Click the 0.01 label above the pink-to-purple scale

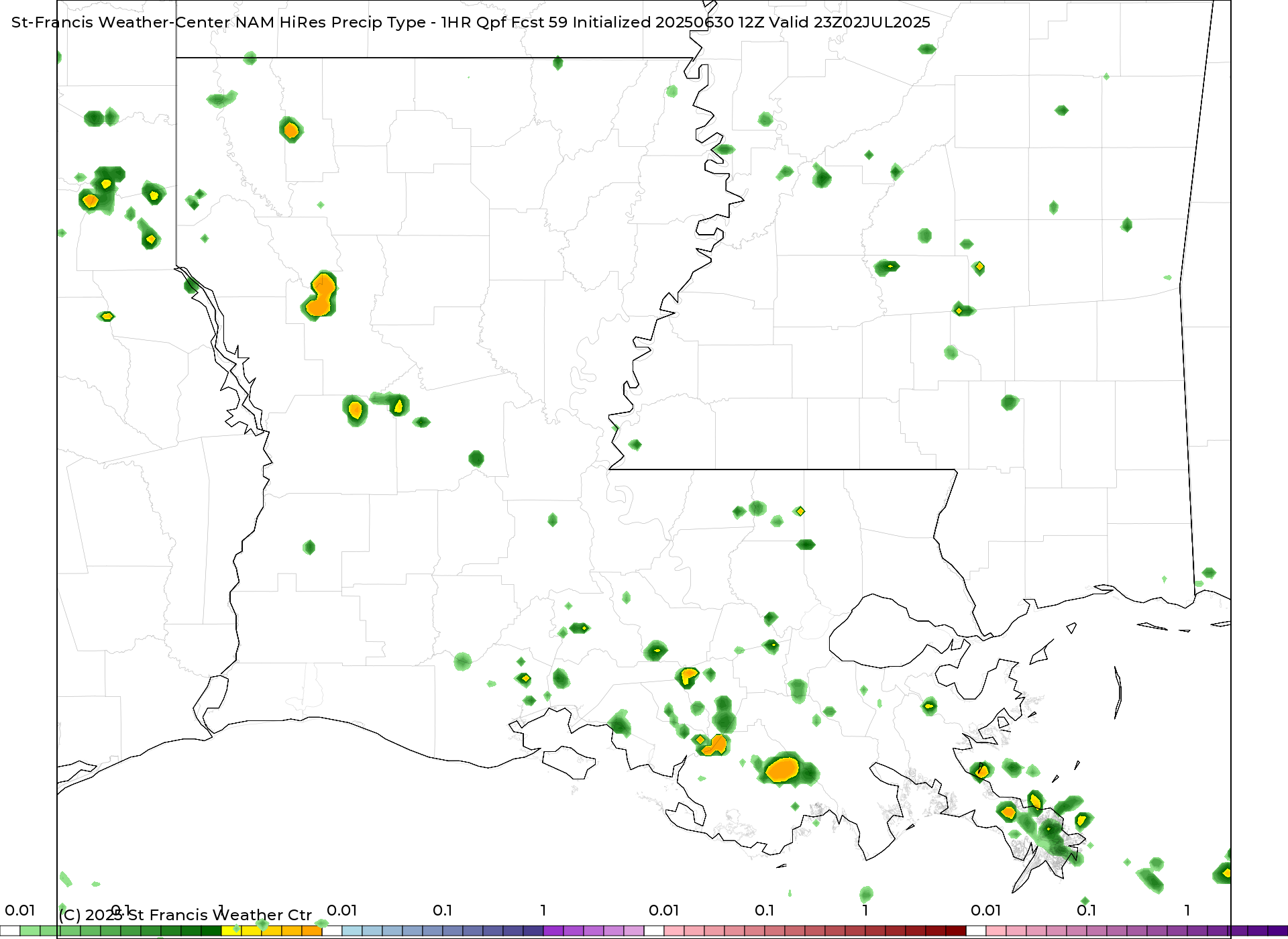pos(985,910)
